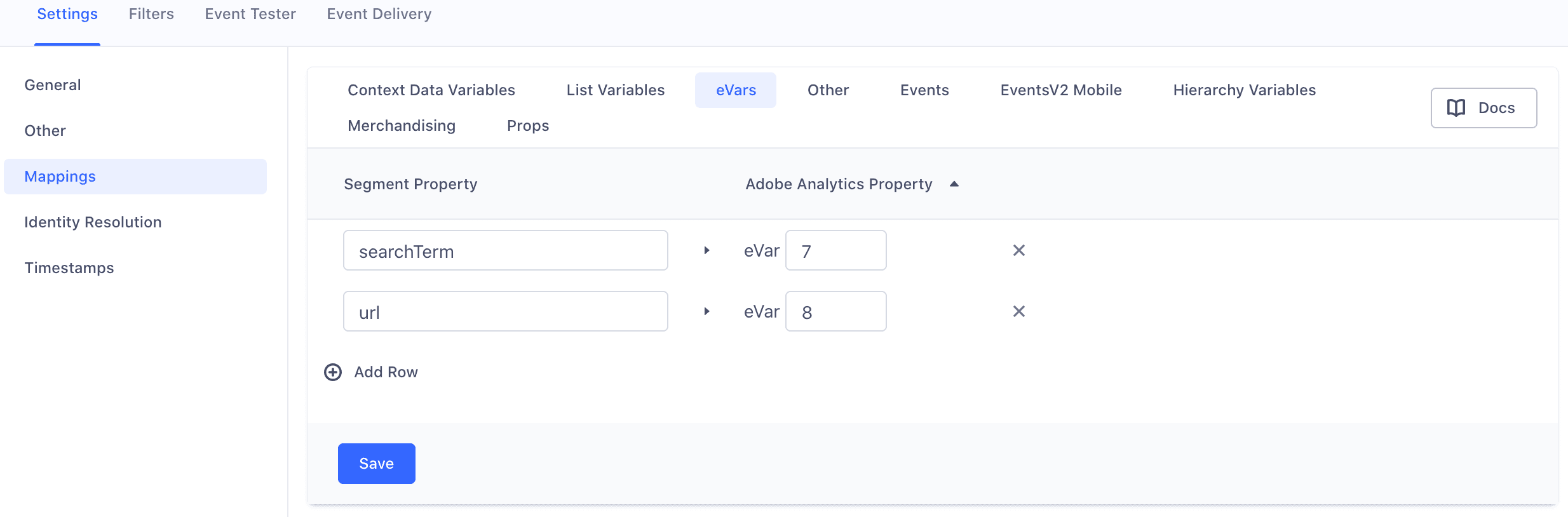
Task: Select Identity Resolution in the sidebar
Action: (92, 222)
